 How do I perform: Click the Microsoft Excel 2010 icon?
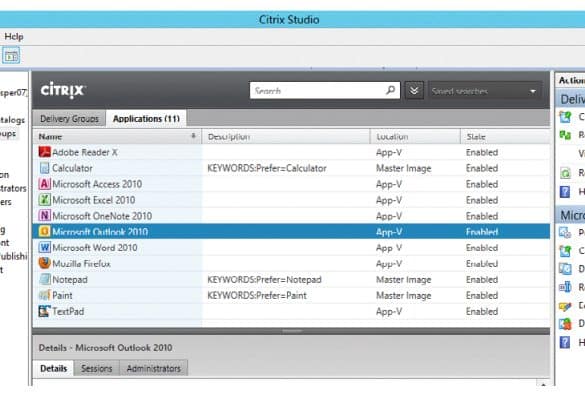click(x=44, y=200)
